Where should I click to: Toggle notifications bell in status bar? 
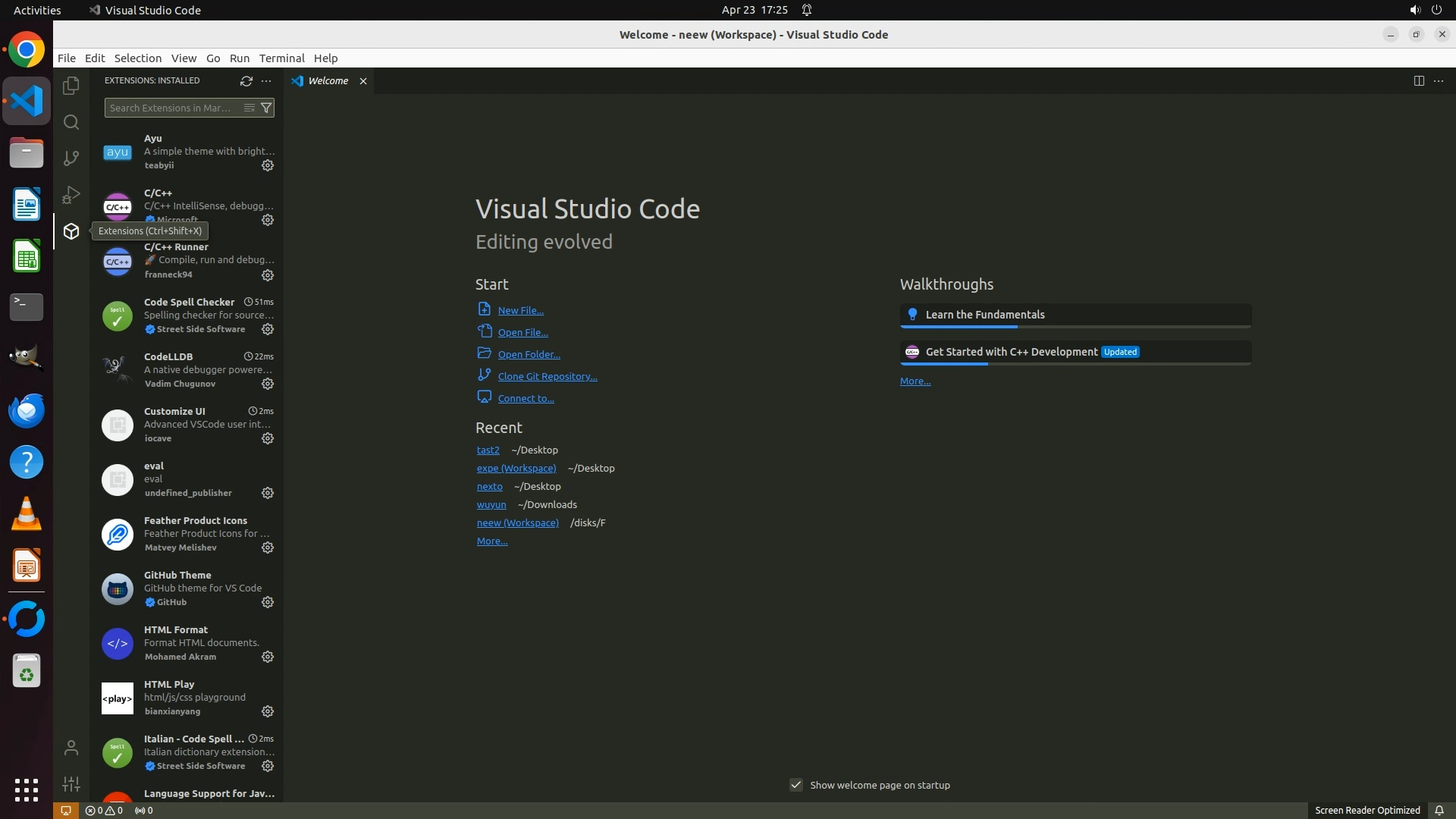pos(1439,810)
